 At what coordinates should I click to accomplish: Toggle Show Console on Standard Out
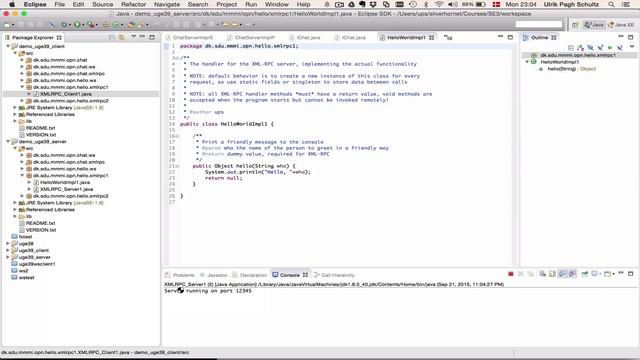point(562,274)
